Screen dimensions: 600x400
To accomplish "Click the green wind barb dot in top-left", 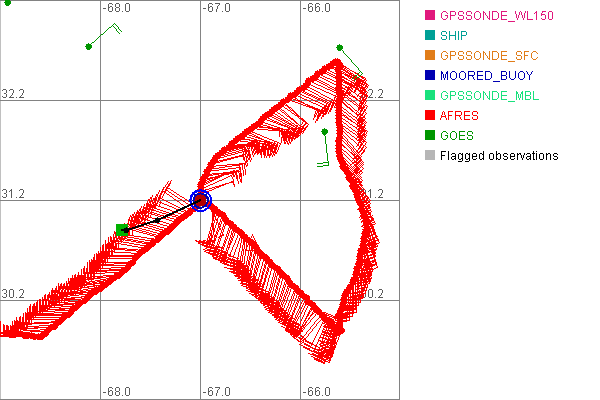I will pos(89,47).
